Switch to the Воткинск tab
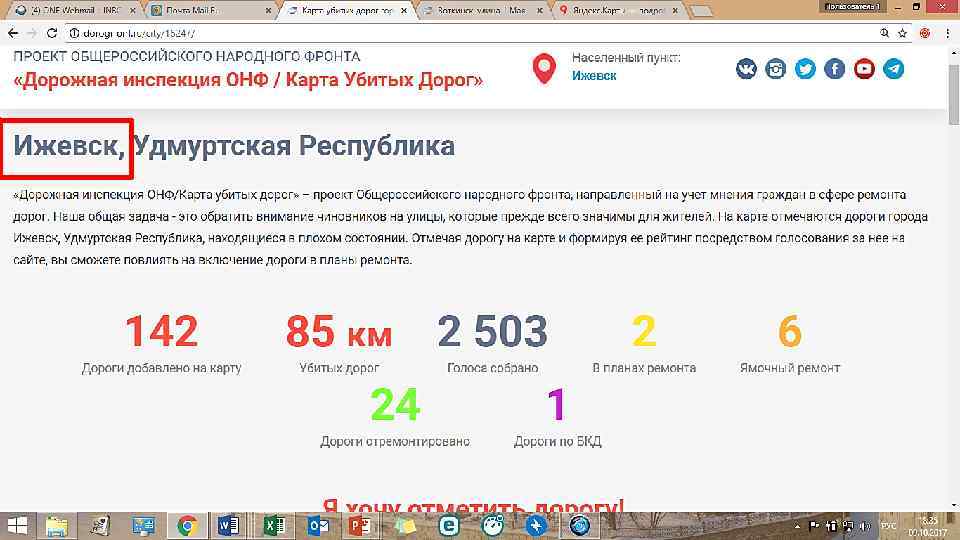Image resolution: width=960 pixels, height=540 pixels. [484, 10]
